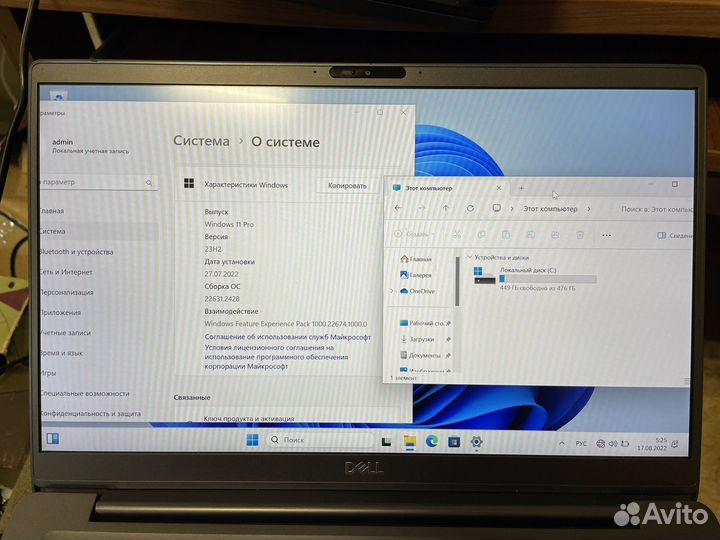Click the Explorer sidebar scrollbar

(x=457, y=281)
